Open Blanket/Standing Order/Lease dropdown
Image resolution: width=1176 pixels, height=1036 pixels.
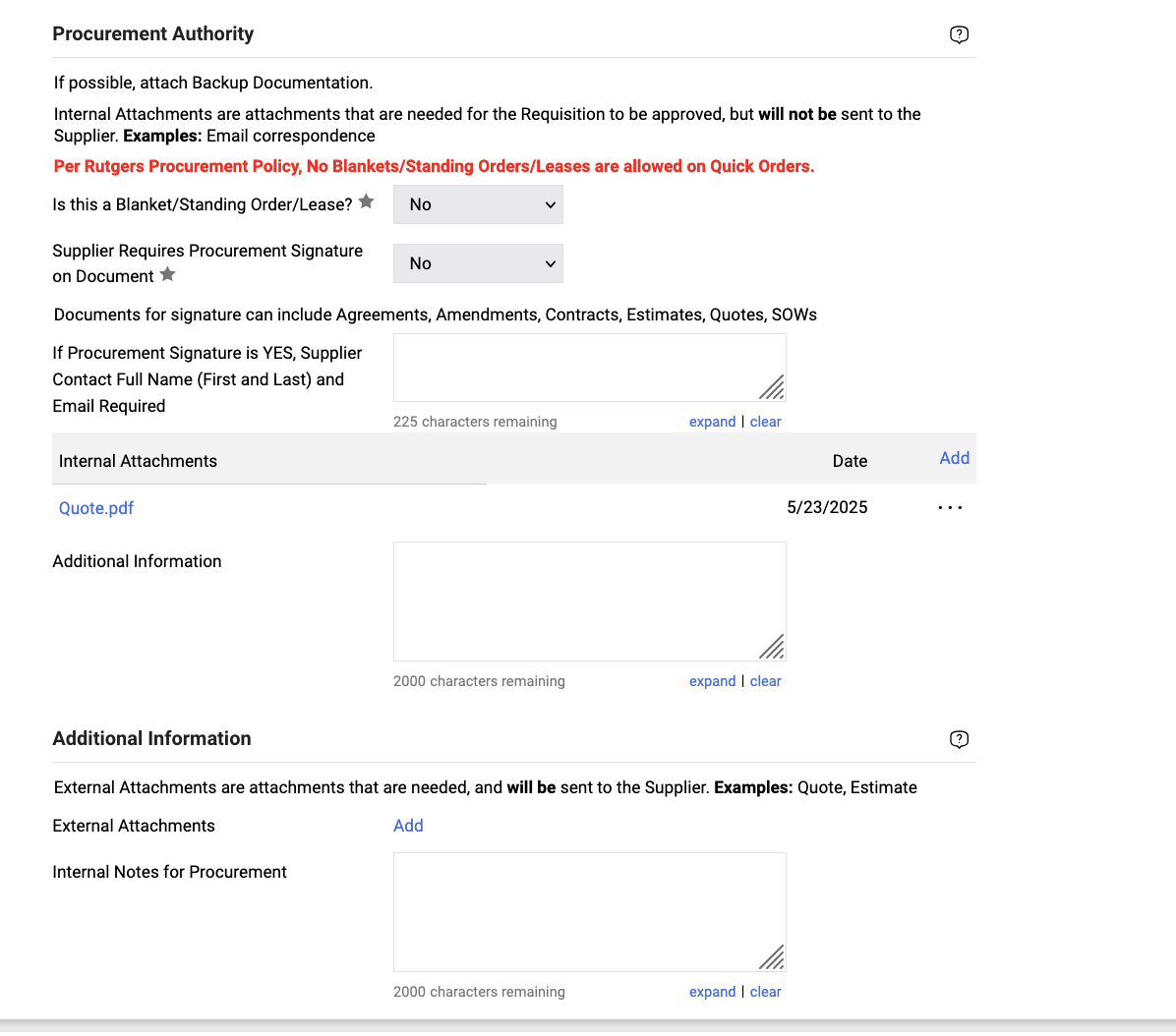click(x=478, y=204)
